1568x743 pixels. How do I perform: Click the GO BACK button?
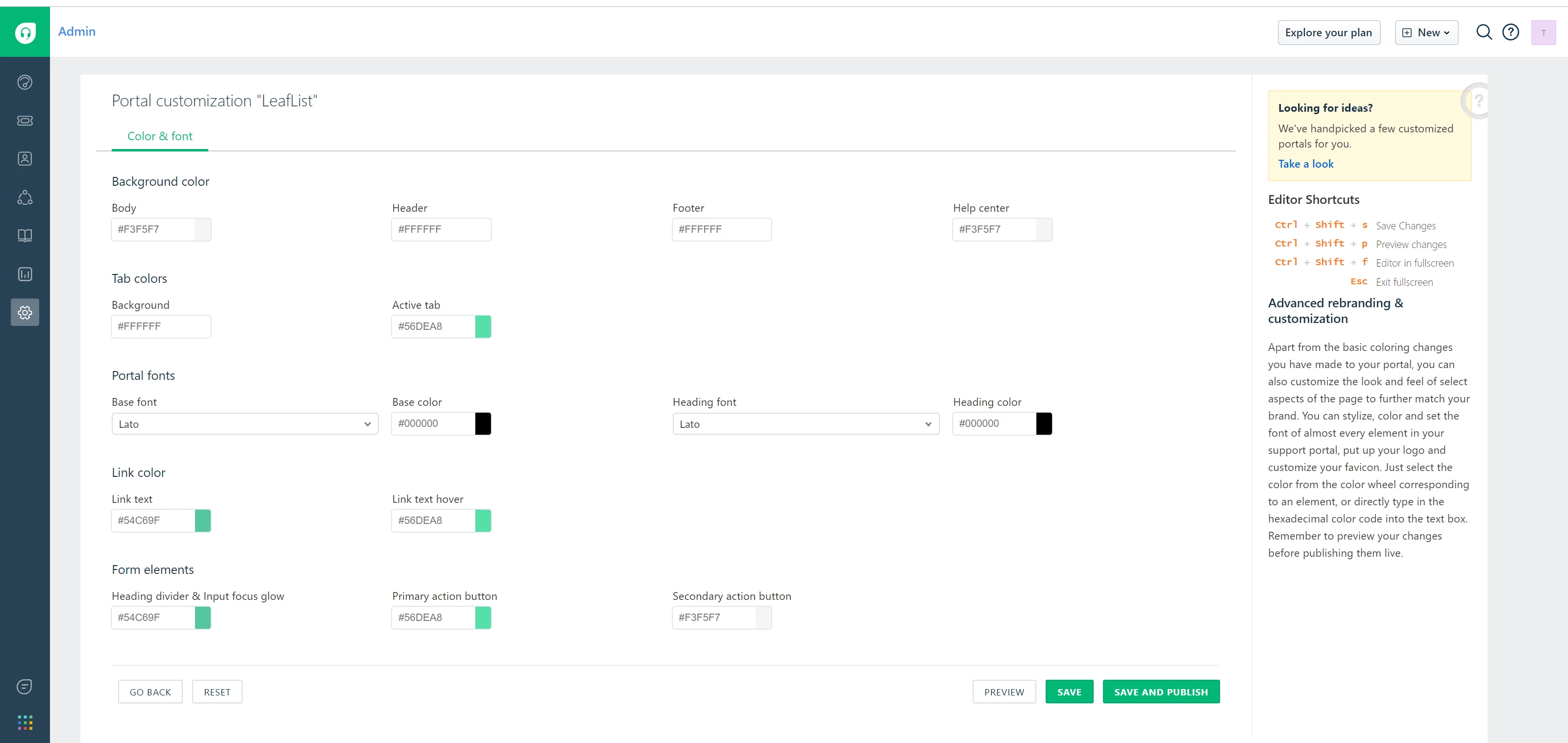click(x=150, y=692)
